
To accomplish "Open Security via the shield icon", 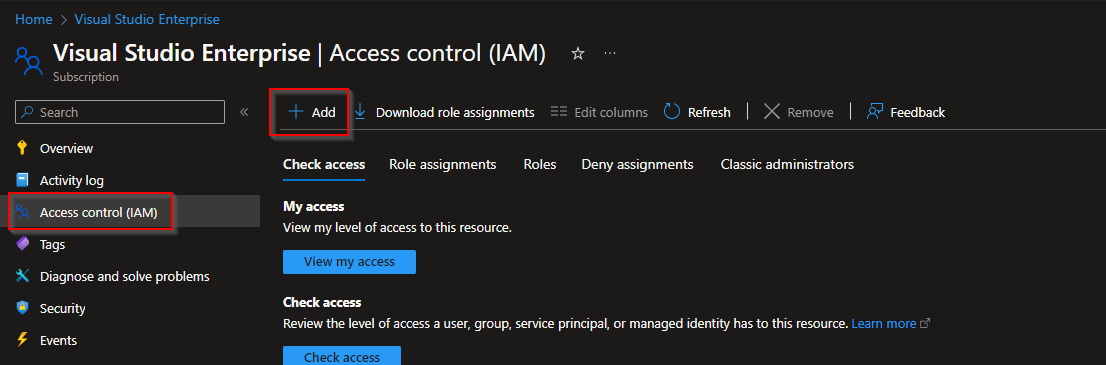I will (23, 309).
